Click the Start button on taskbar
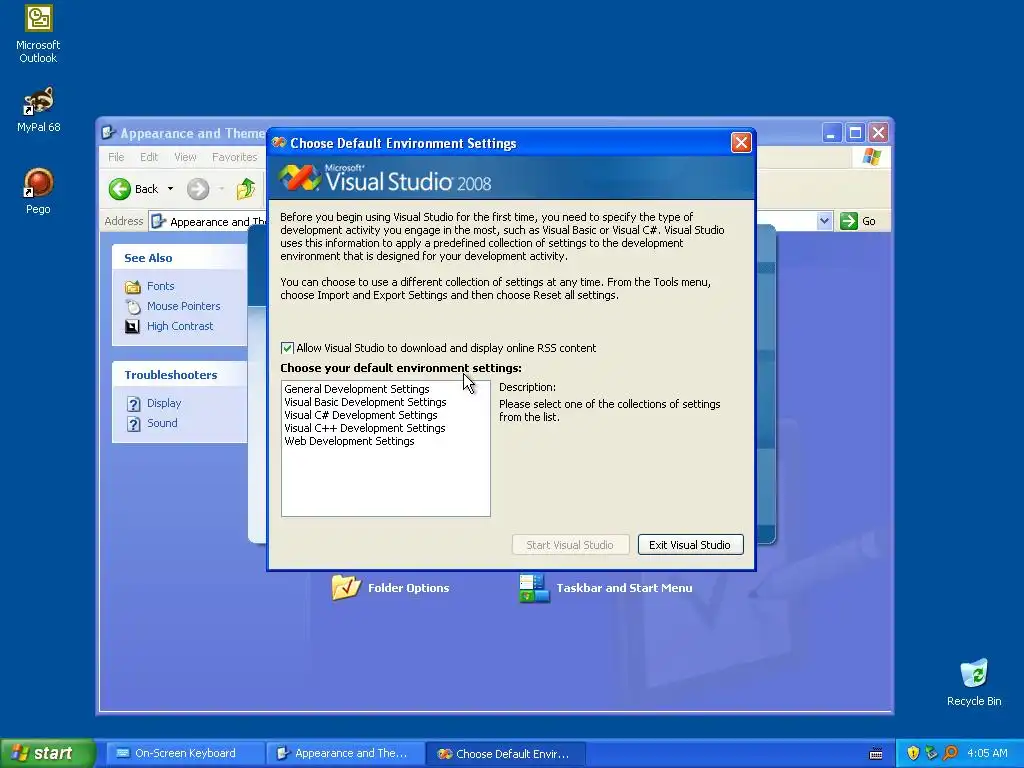Screen dimensions: 1024x768 pos(48,753)
